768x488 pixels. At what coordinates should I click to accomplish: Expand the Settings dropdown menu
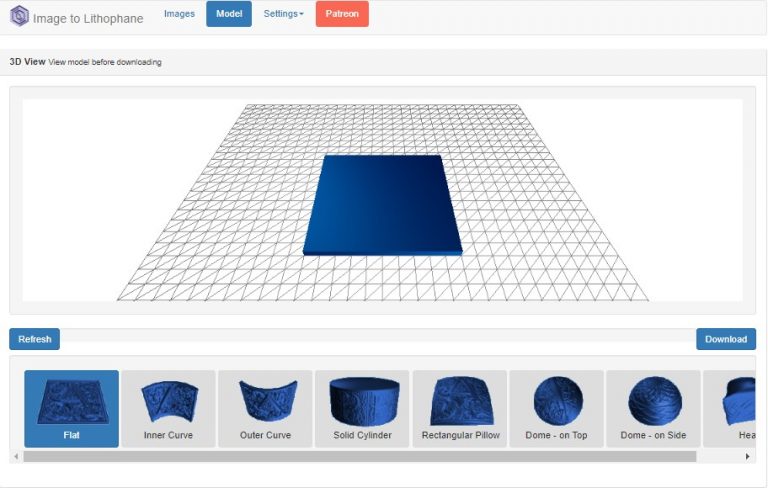[283, 14]
